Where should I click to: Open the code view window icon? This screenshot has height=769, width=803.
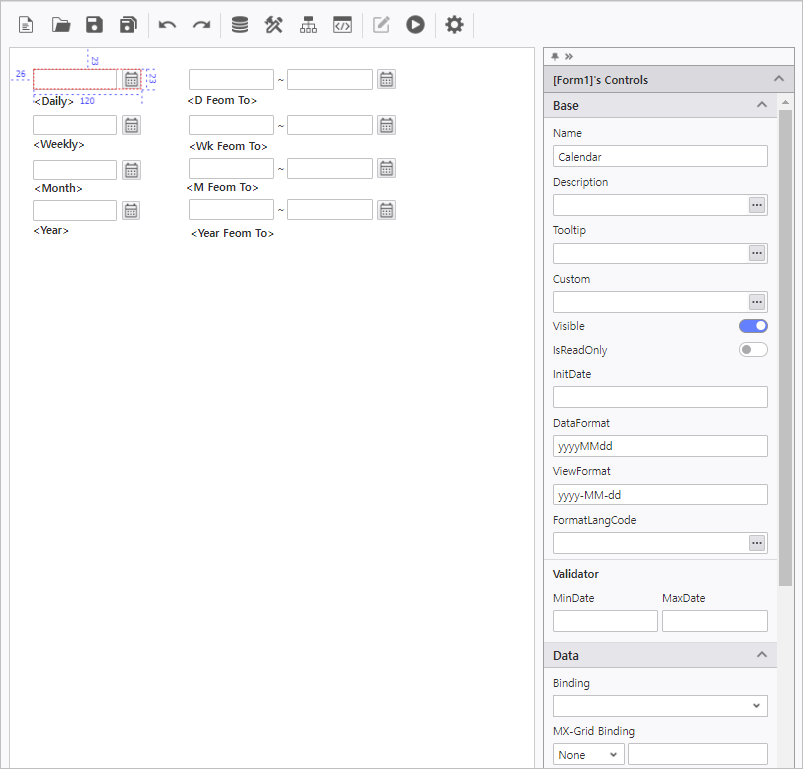pos(342,25)
